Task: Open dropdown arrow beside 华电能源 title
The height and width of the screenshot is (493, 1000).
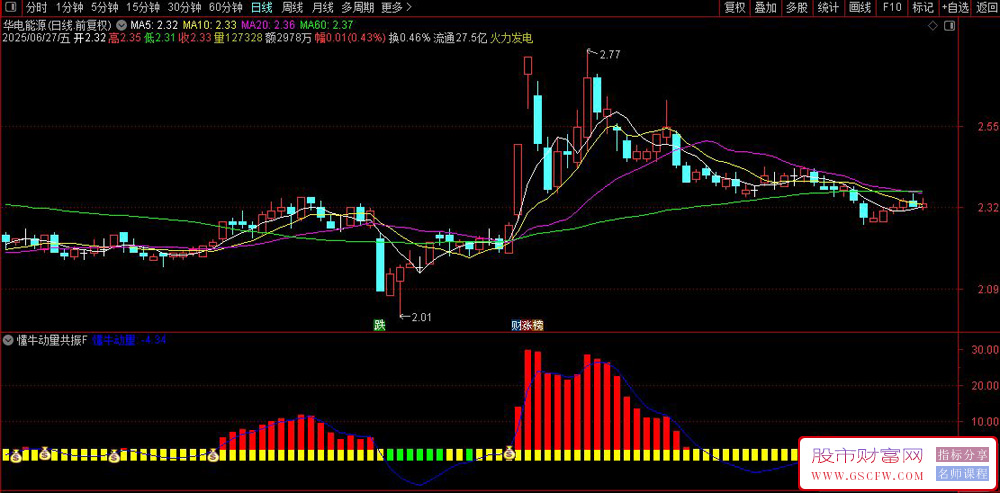Action: pyautogui.click(x=122, y=25)
